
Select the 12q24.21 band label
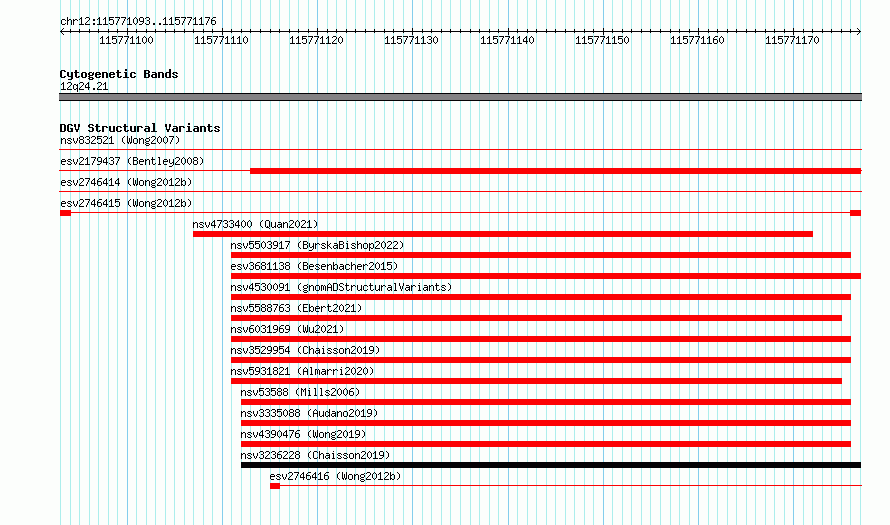(84, 86)
